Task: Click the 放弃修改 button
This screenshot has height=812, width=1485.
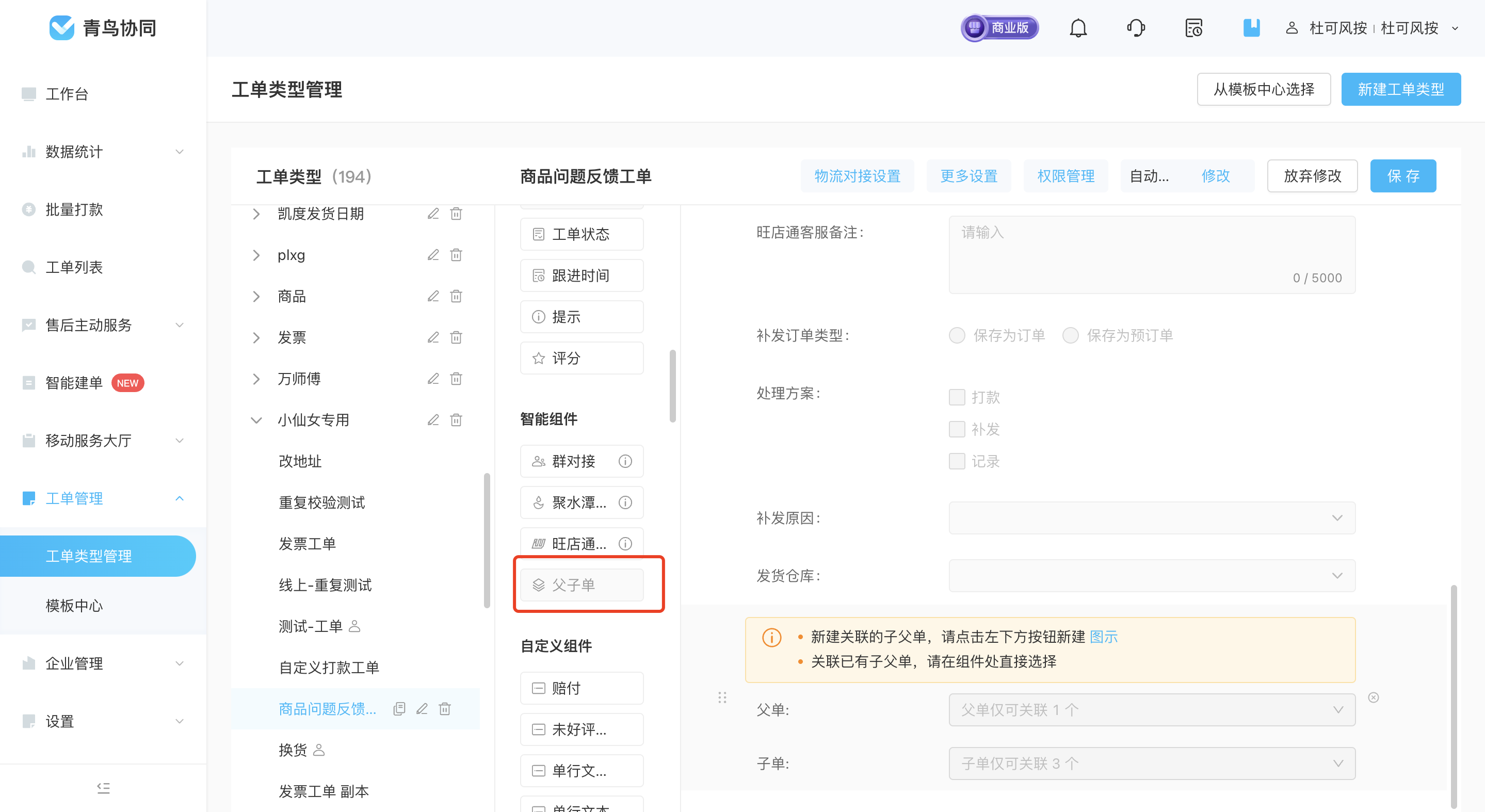Action: 1313,176
